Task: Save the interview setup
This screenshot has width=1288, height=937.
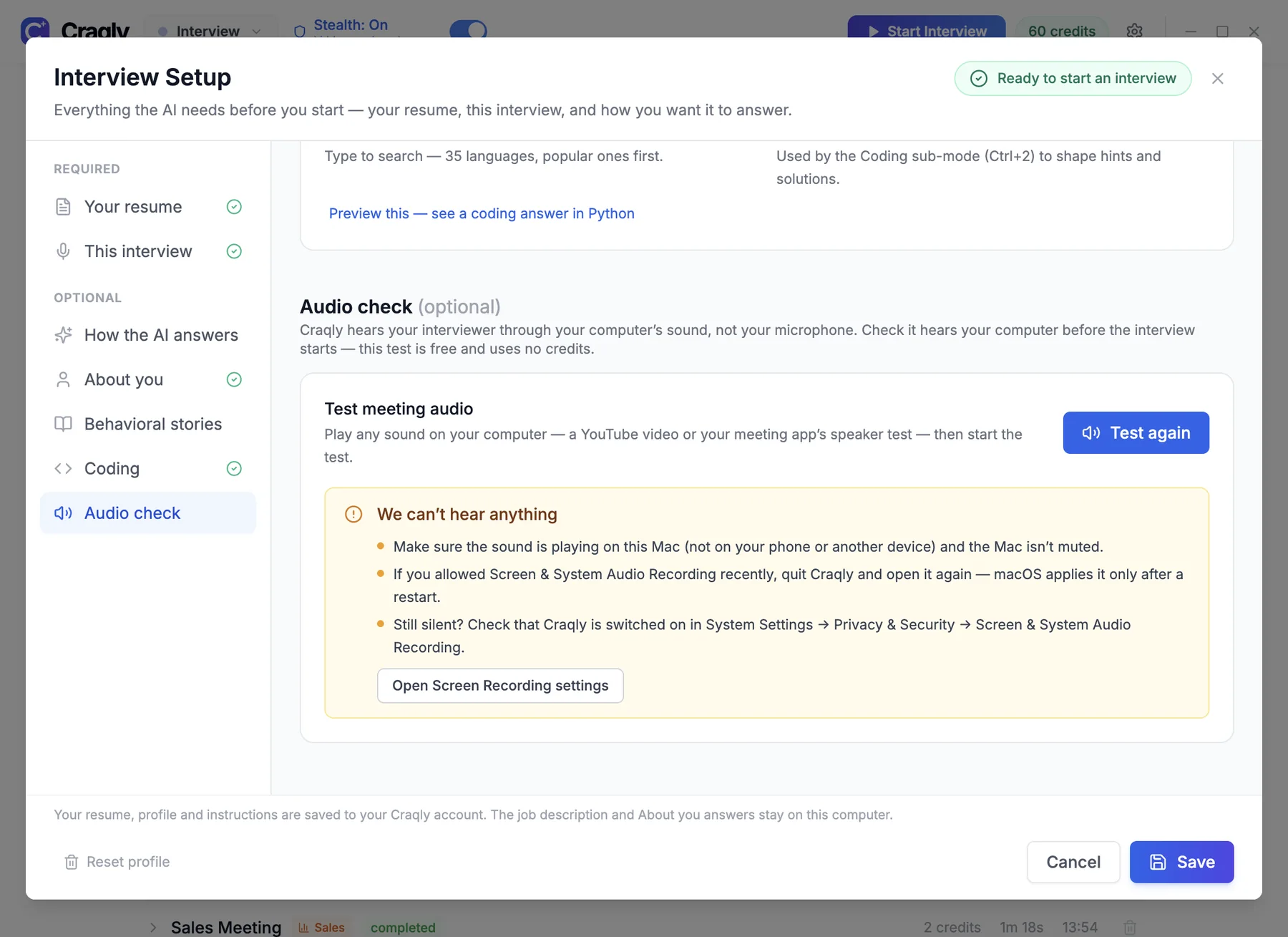Action: 1181,862
